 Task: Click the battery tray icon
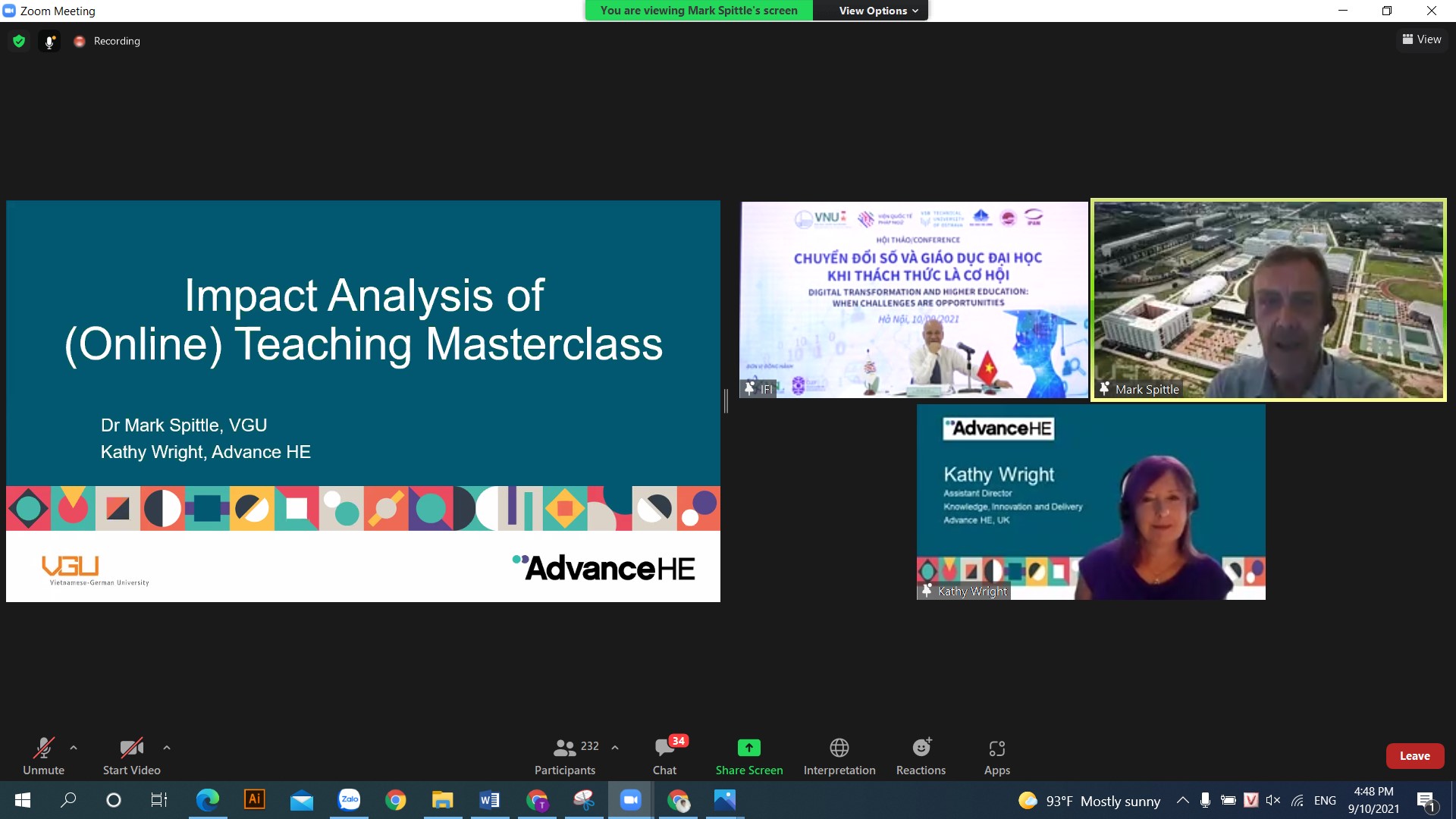tap(1228, 800)
